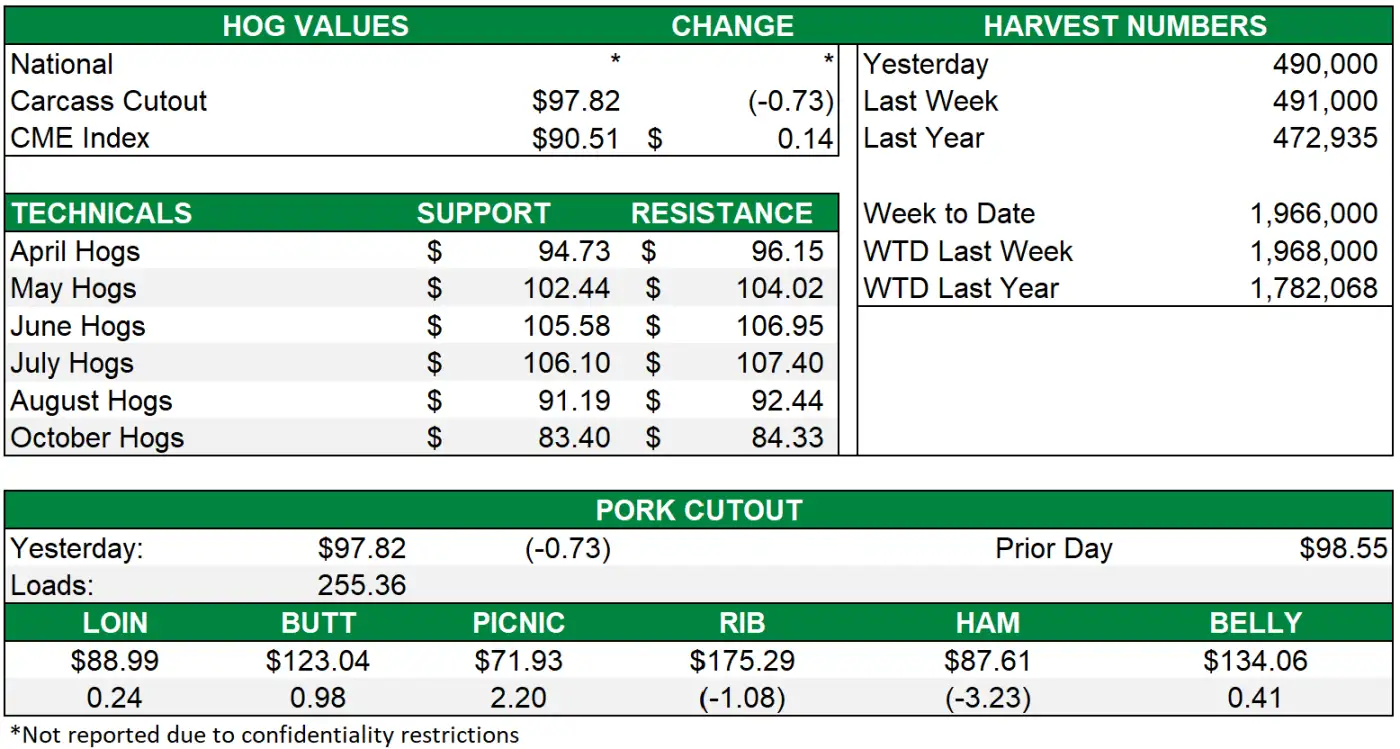
Task: Select the HARVEST NUMBERS header
Action: (1125, 26)
